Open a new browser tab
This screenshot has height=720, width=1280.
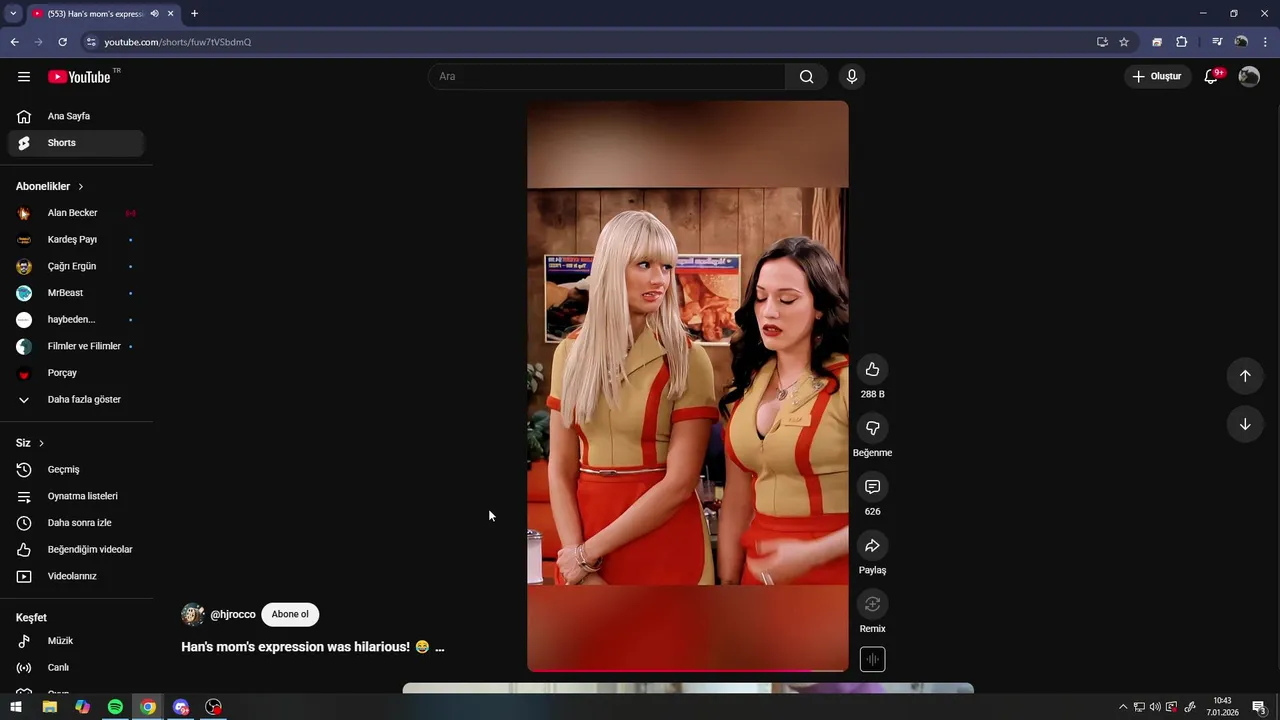pyautogui.click(x=194, y=14)
